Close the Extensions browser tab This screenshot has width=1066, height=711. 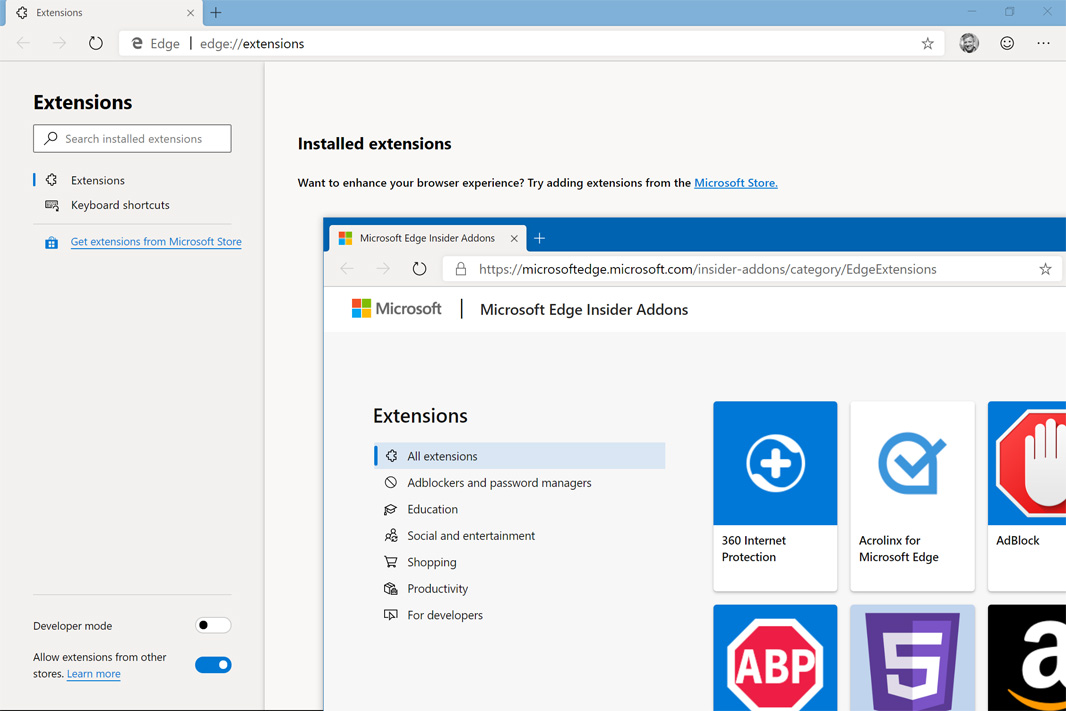pos(190,13)
